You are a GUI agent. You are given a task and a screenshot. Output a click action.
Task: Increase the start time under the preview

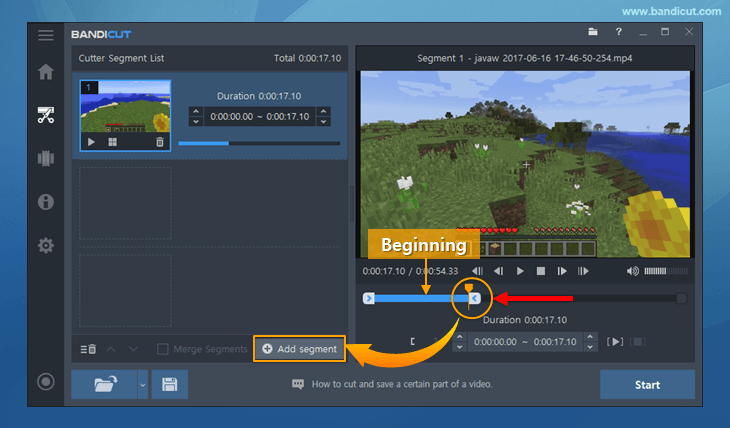(x=460, y=336)
